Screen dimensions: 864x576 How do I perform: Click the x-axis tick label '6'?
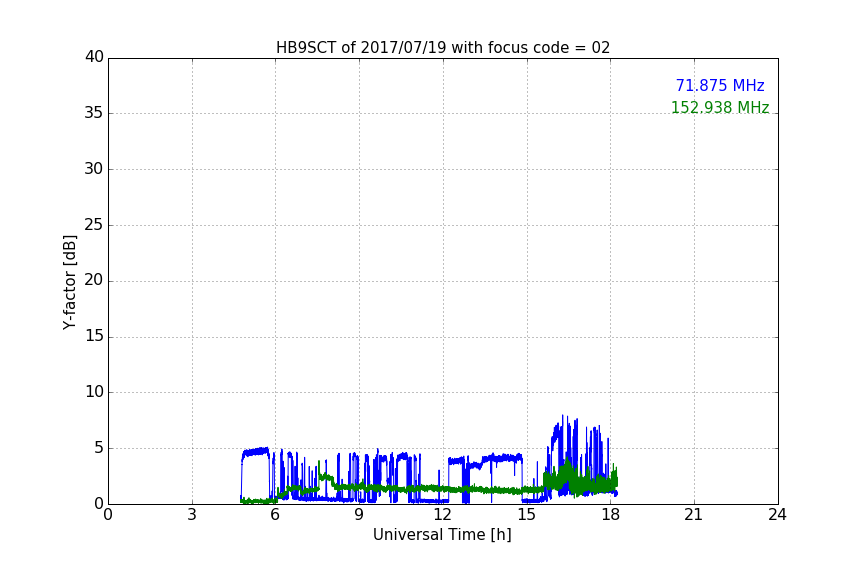(x=276, y=515)
